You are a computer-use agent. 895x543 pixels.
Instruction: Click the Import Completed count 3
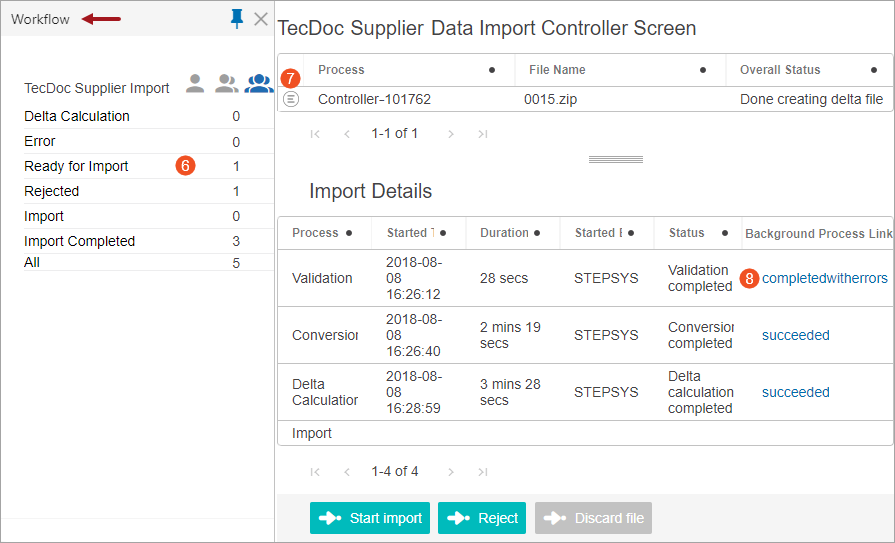click(236, 241)
